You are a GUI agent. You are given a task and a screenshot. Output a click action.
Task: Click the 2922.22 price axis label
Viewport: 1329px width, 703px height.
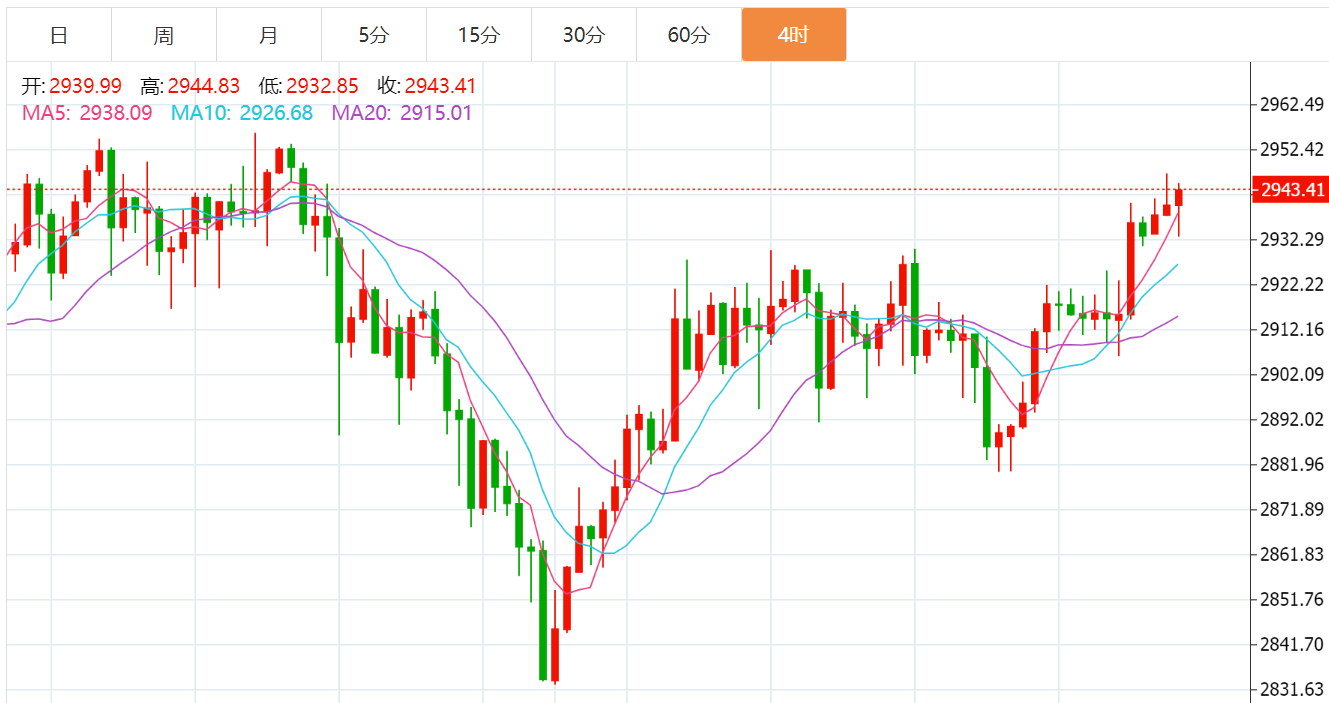tap(1292, 285)
